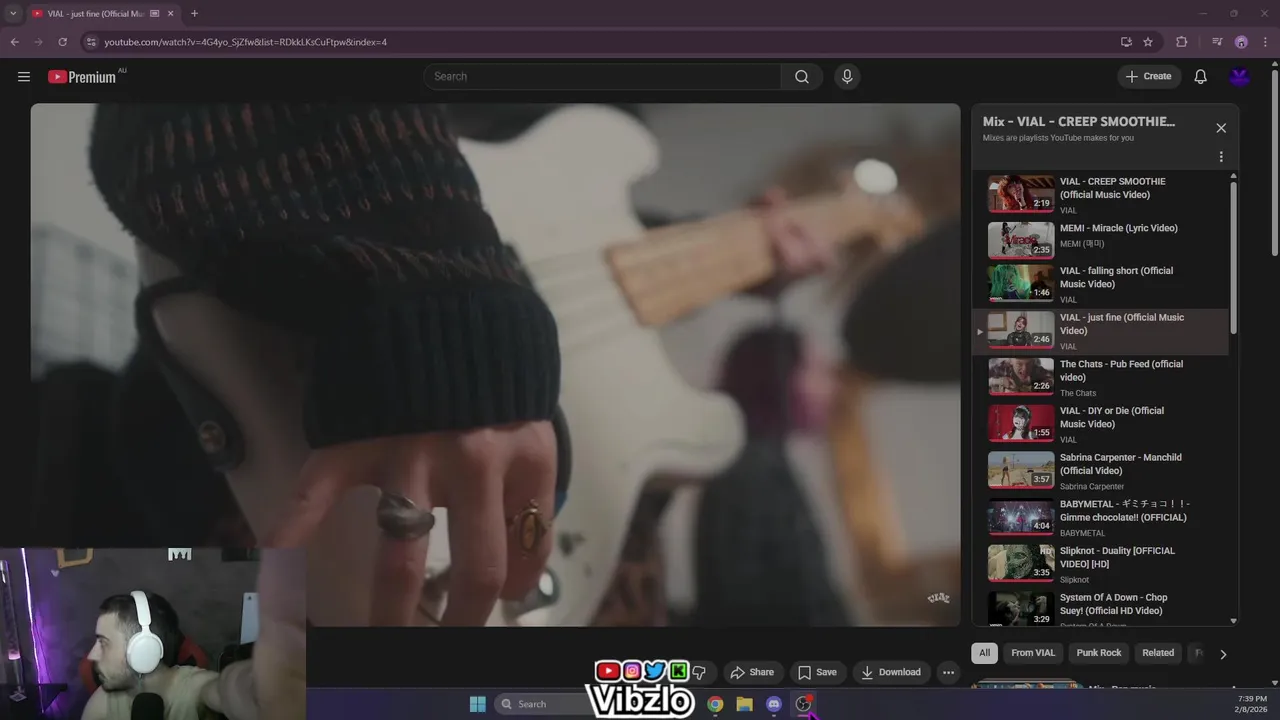The height and width of the screenshot is (720, 1280).
Task: Close the Mix playlist panel
Action: tap(1221, 128)
